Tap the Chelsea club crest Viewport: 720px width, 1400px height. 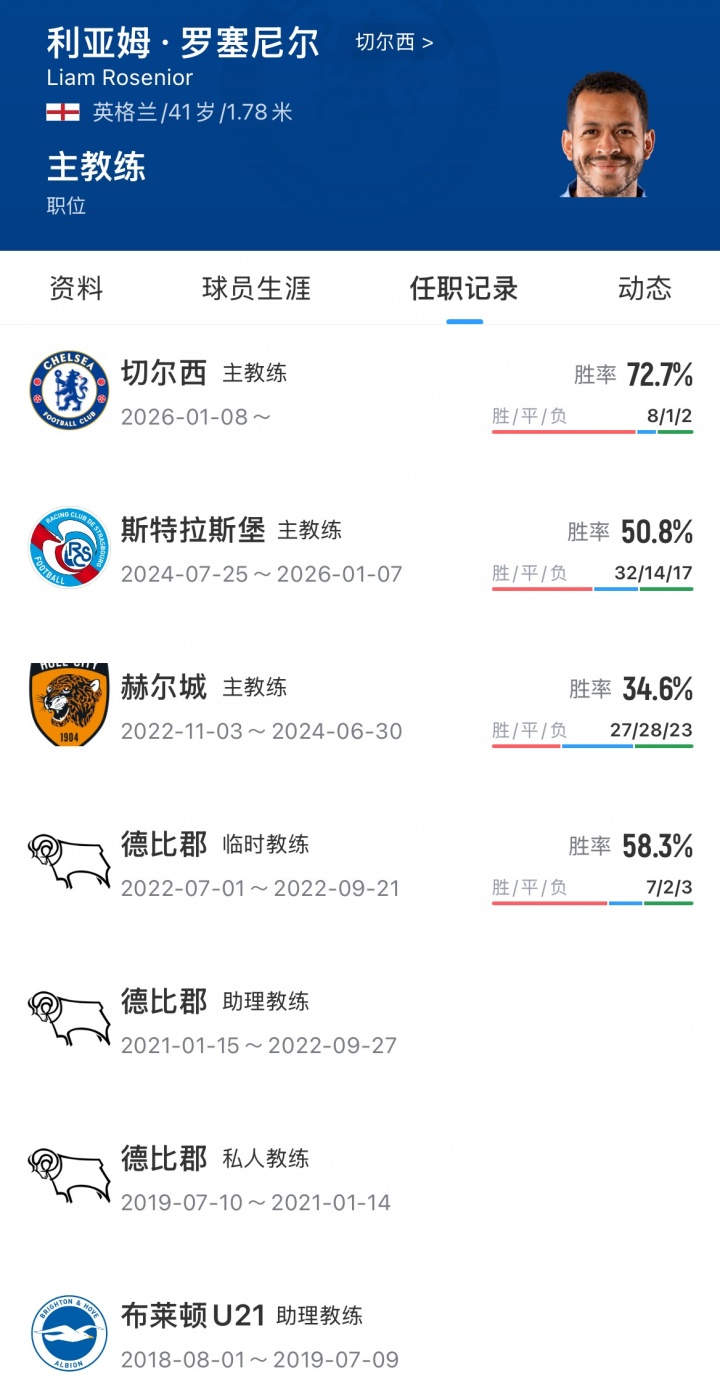pos(69,390)
